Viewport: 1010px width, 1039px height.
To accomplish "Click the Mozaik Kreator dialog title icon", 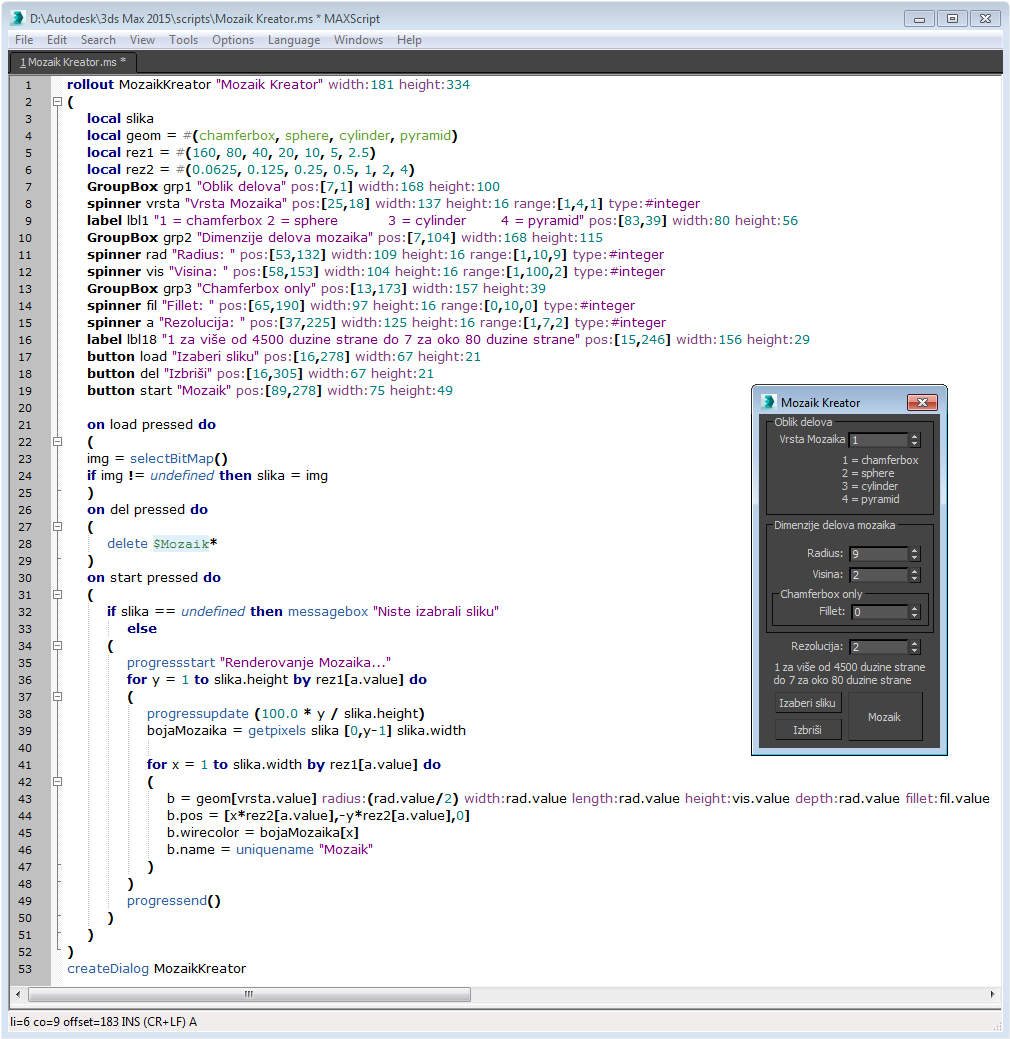I will [769, 402].
